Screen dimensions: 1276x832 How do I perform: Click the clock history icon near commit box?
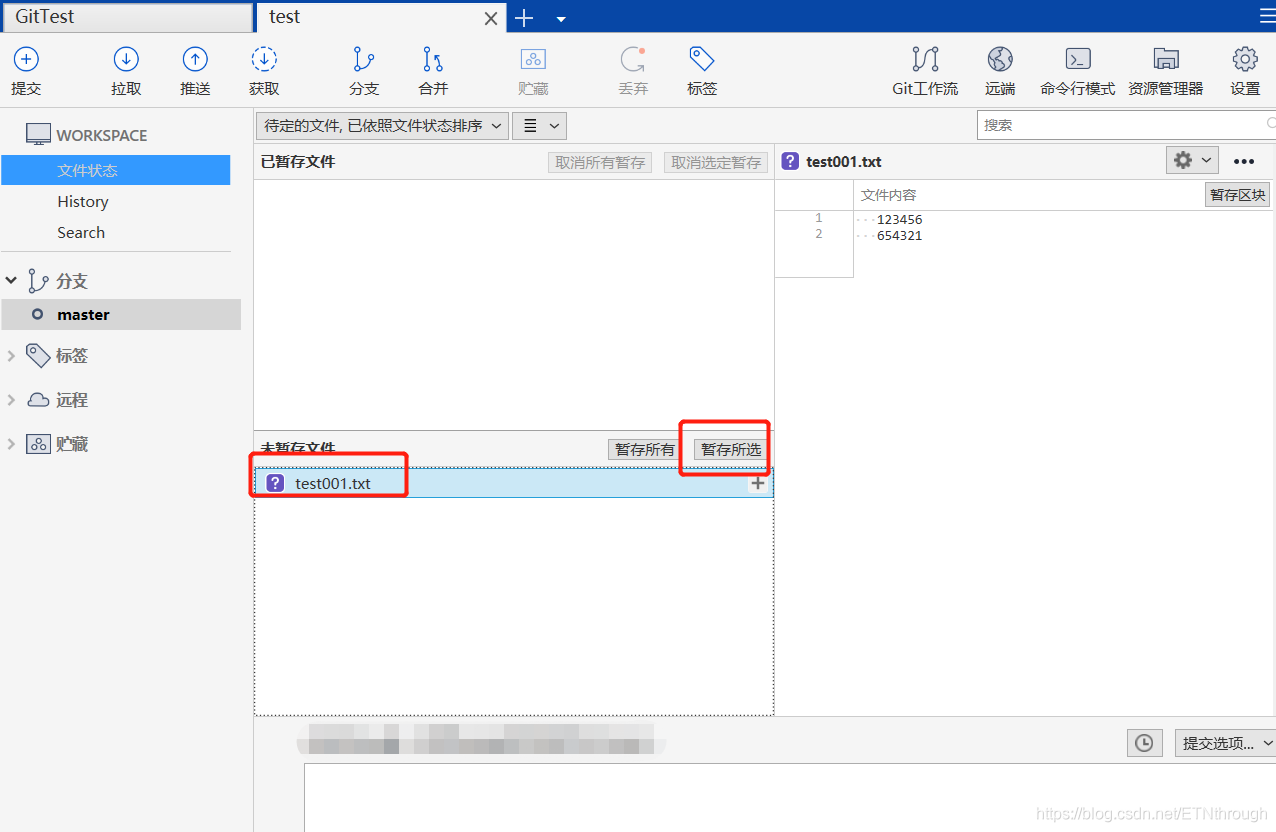(x=1144, y=743)
